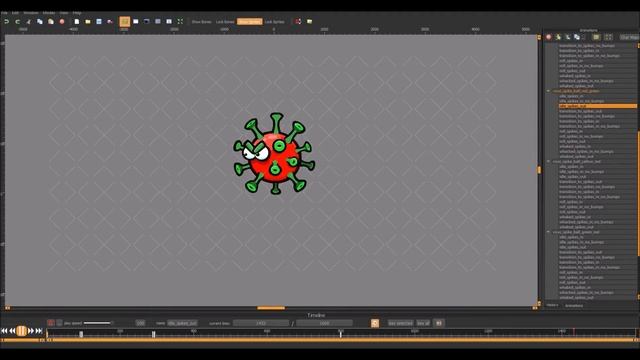Click the keyframe marker at about 800 on the timeline

[x=340, y=334]
